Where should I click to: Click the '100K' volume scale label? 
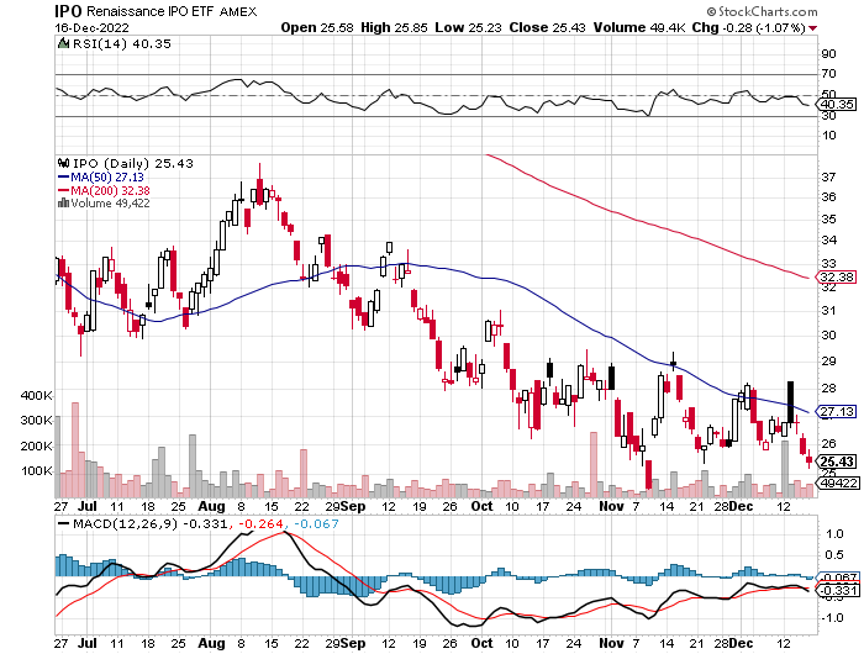pyautogui.click(x=36, y=471)
